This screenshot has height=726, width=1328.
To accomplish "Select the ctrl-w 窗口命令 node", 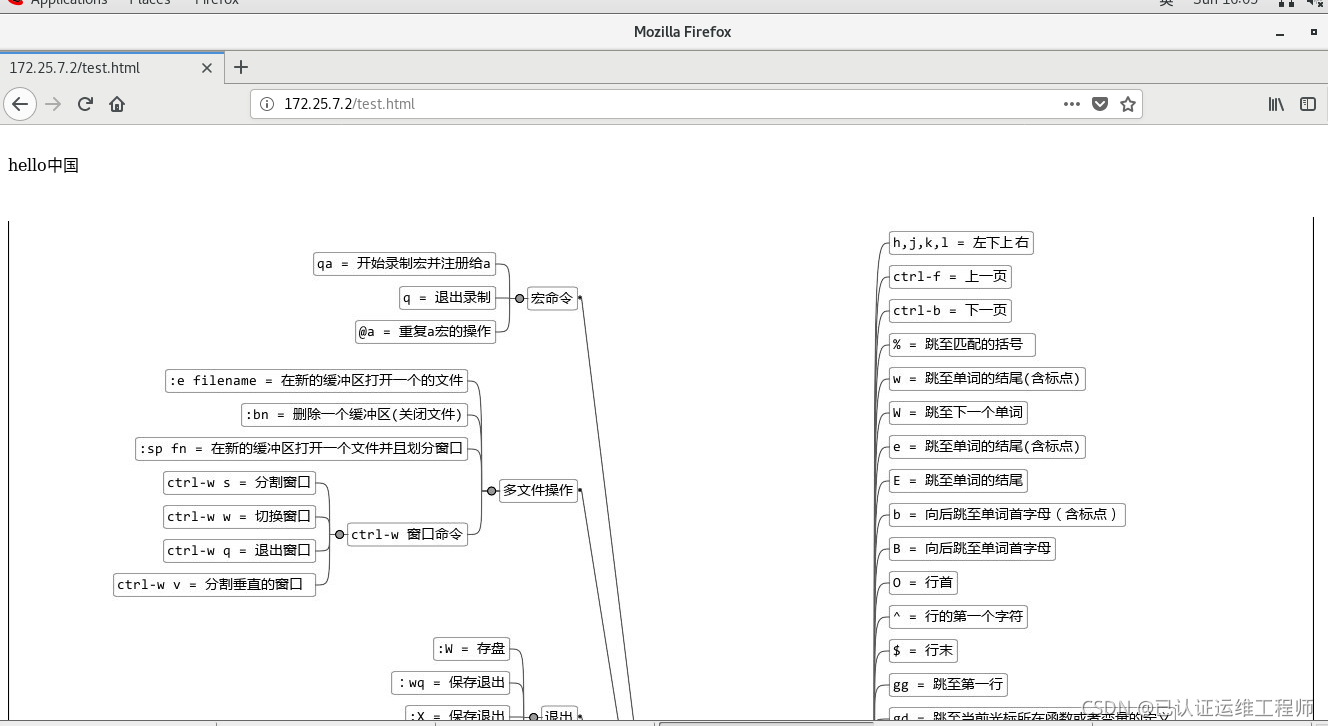I will (407, 535).
